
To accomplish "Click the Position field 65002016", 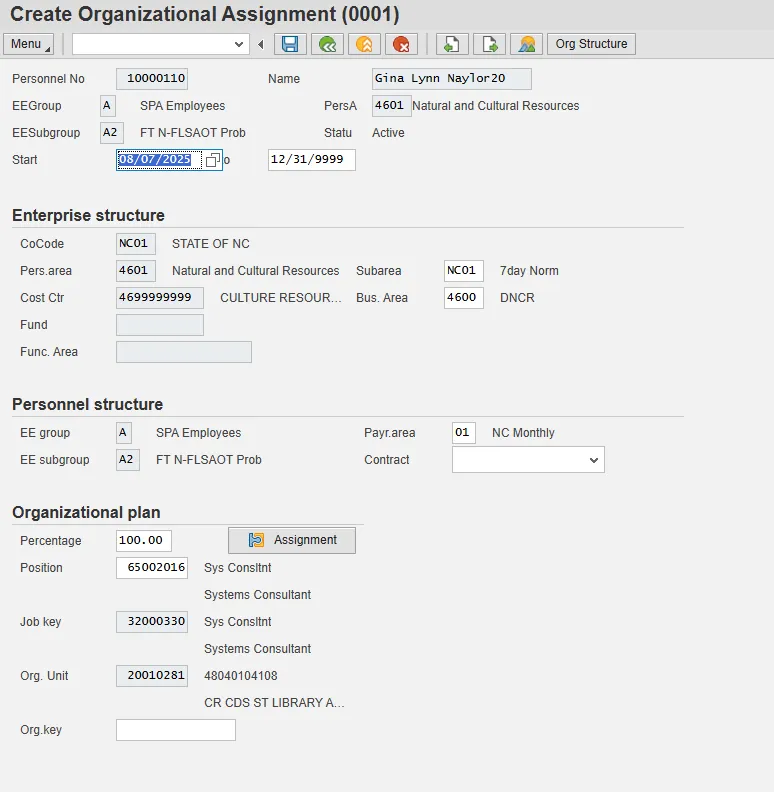I will click(x=152, y=568).
